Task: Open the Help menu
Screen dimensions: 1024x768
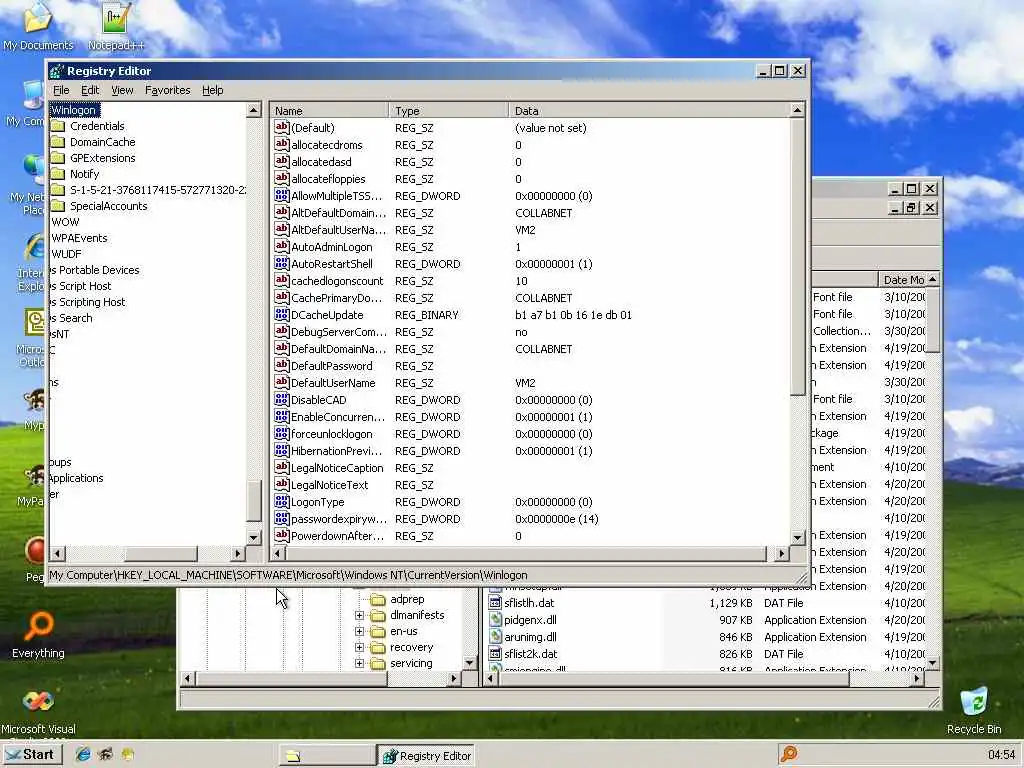Action: [x=212, y=90]
